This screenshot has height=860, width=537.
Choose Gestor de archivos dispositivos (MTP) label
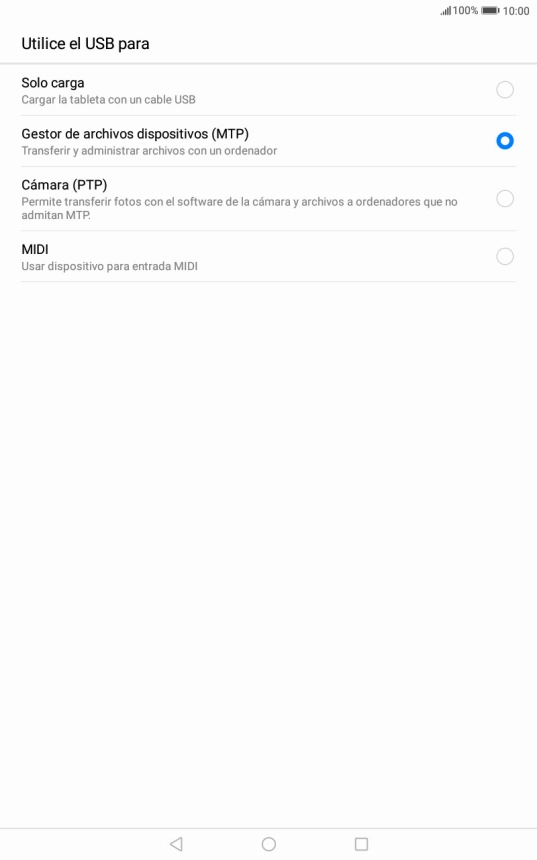pos(135,134)
